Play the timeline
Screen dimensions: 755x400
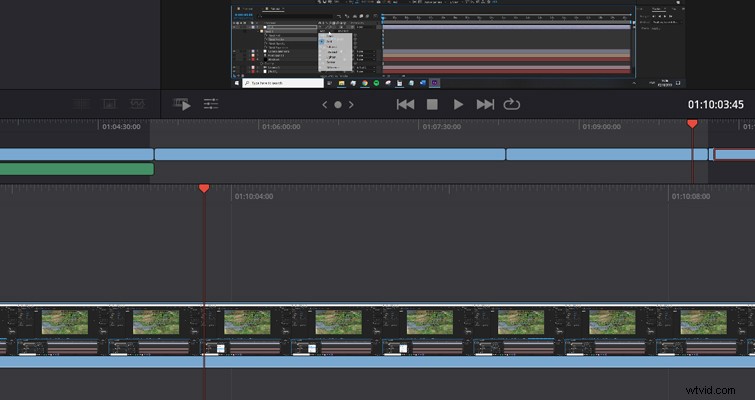tap(458, 104)
